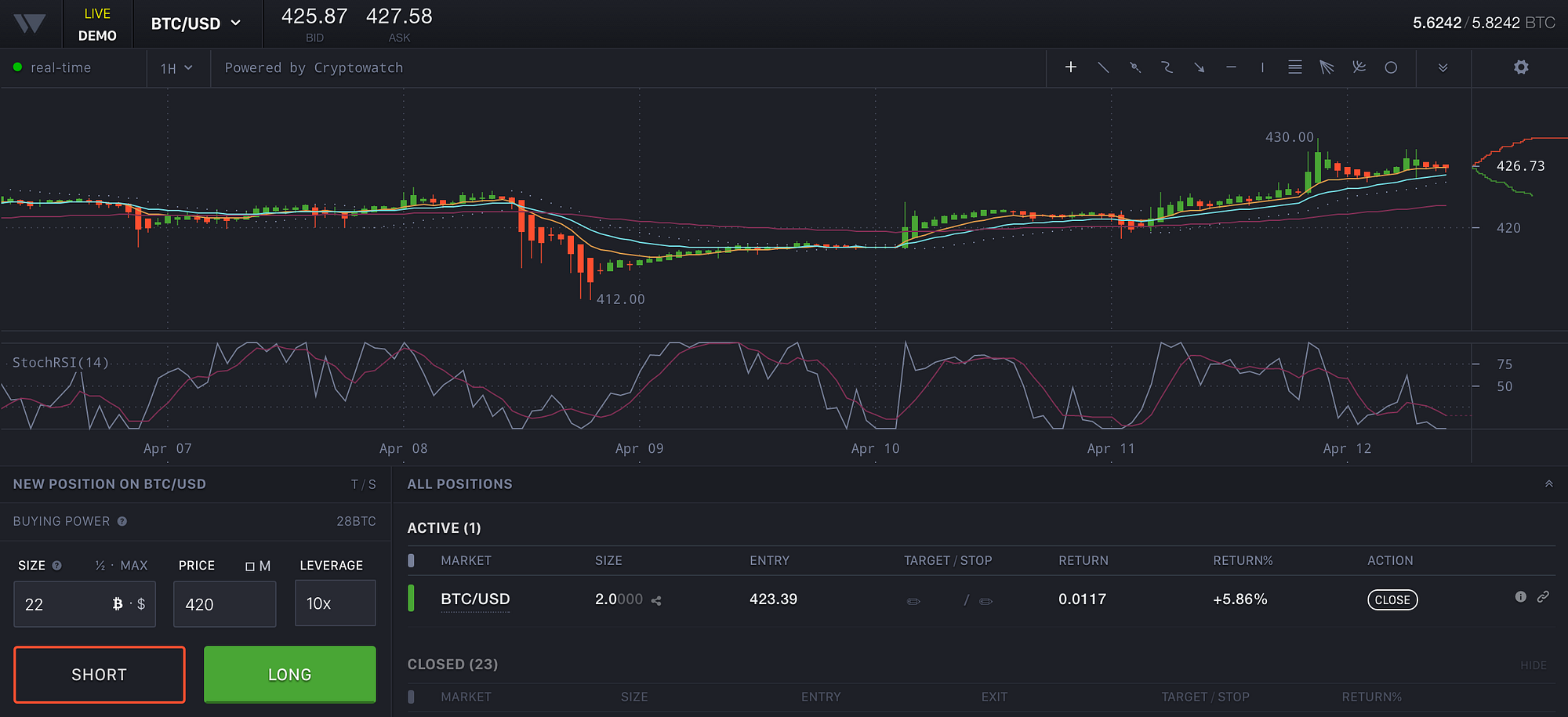Hide the closed positions list

point(1534,665)
